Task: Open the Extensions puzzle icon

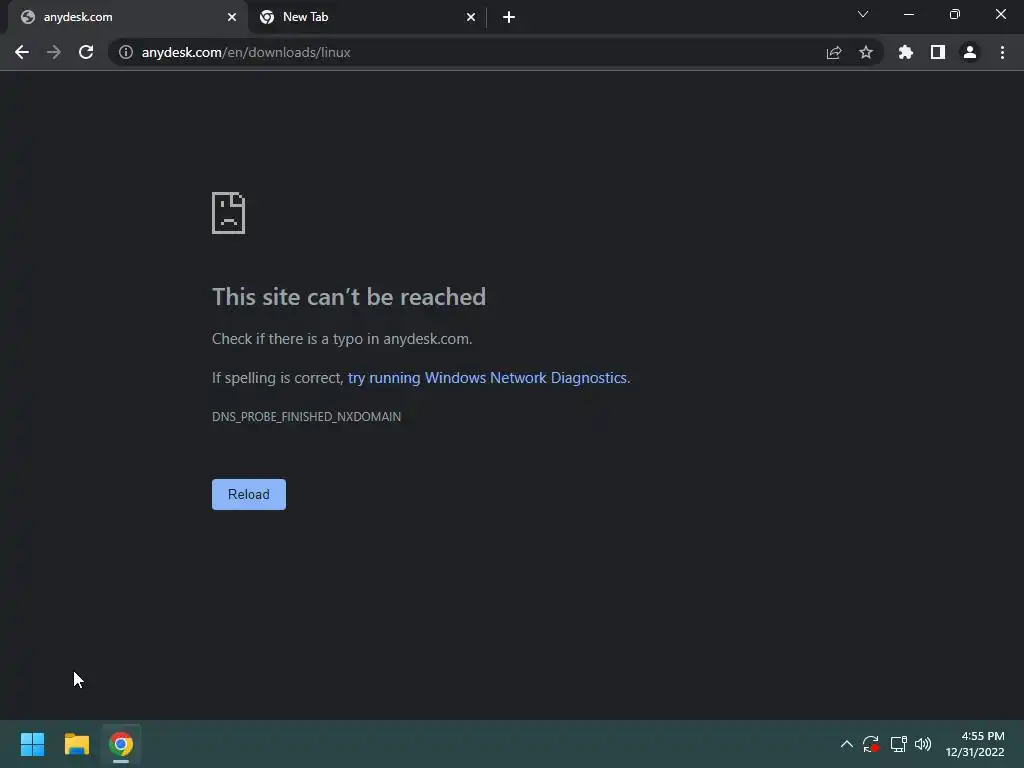Action: (x=906, y=52)
